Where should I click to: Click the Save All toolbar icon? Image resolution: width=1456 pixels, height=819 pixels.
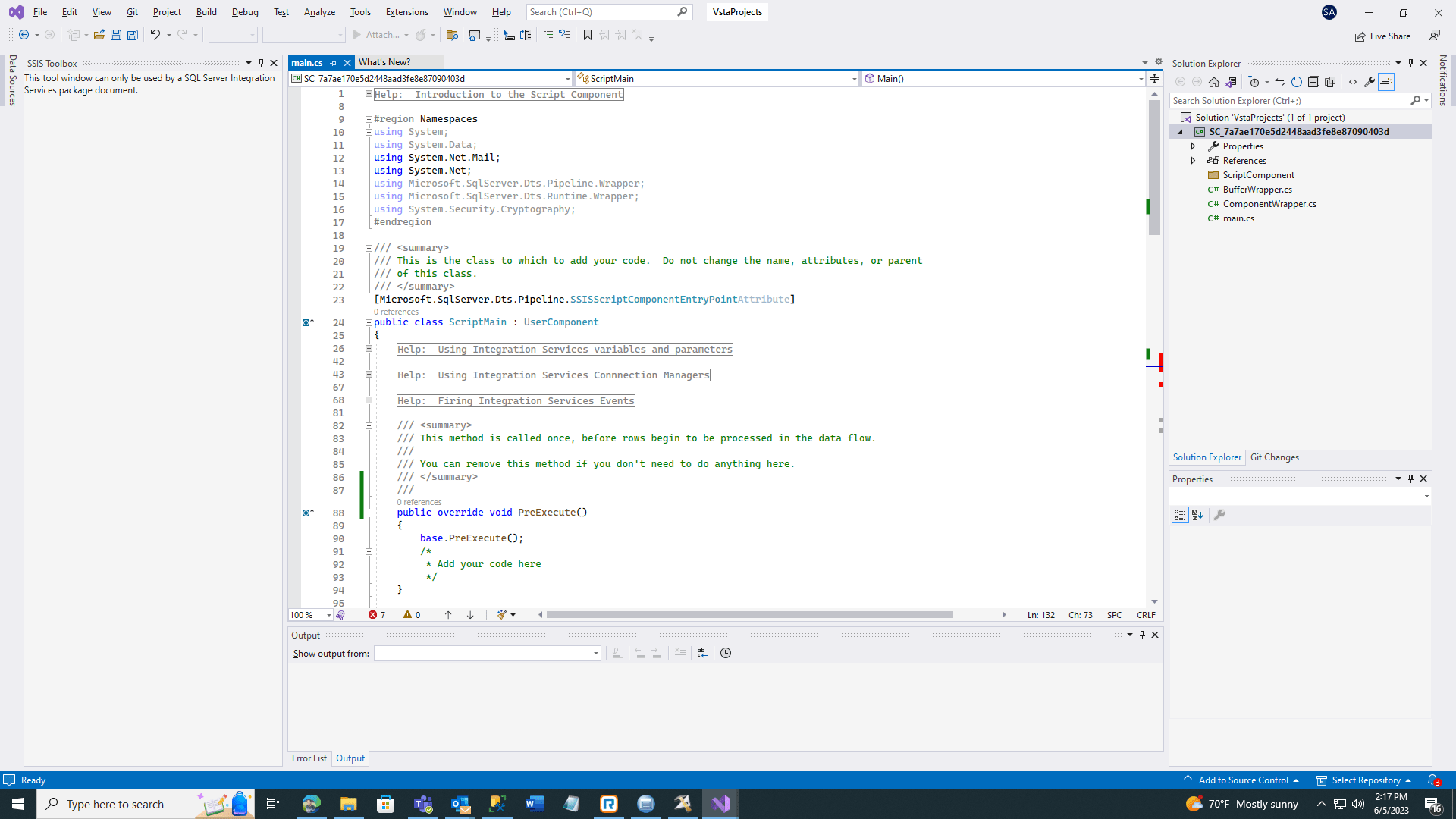click(x=133, y=35)
